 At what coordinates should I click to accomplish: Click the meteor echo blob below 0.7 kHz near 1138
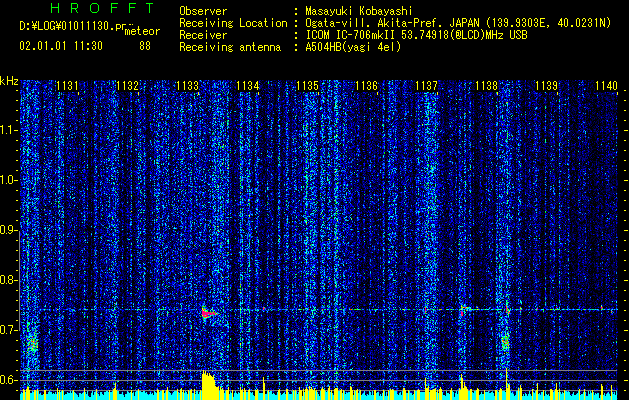[x=505, y=342]
